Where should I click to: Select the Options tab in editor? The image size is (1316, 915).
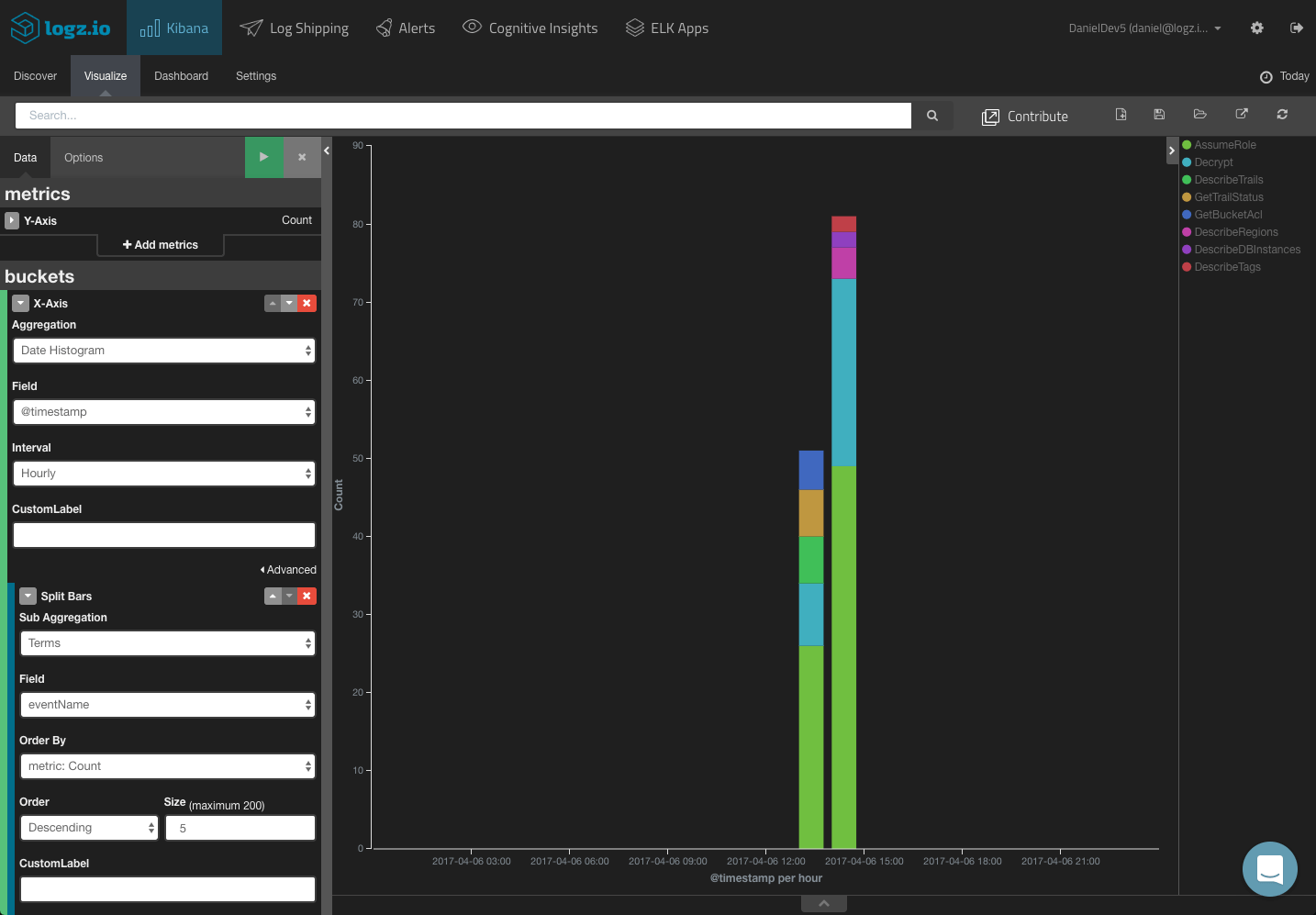pos(84,158)
